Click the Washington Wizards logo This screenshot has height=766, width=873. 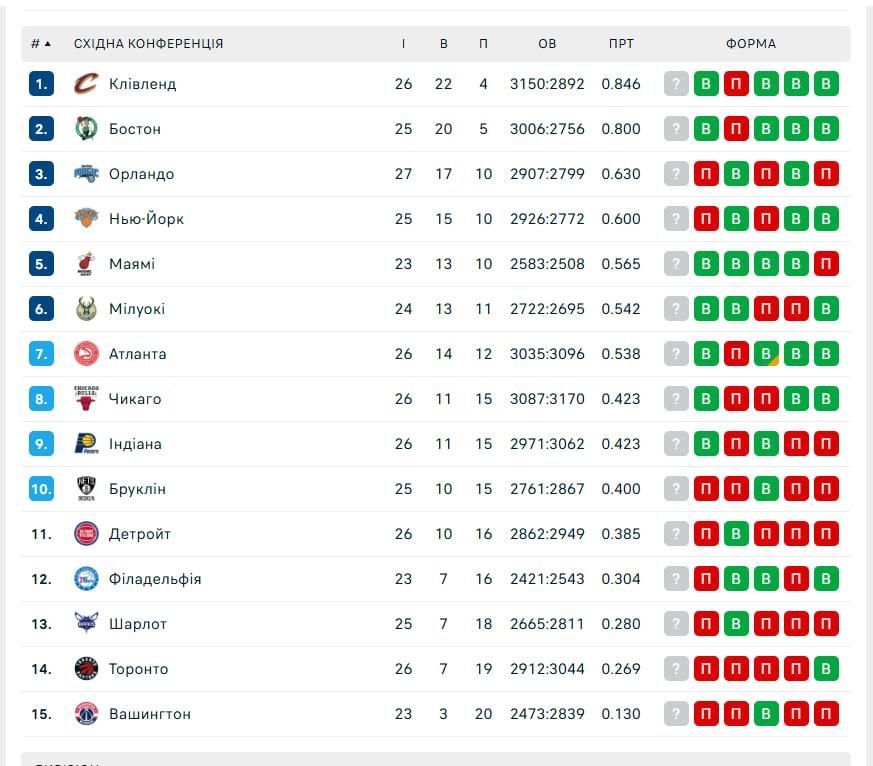[x=86, y=714]
